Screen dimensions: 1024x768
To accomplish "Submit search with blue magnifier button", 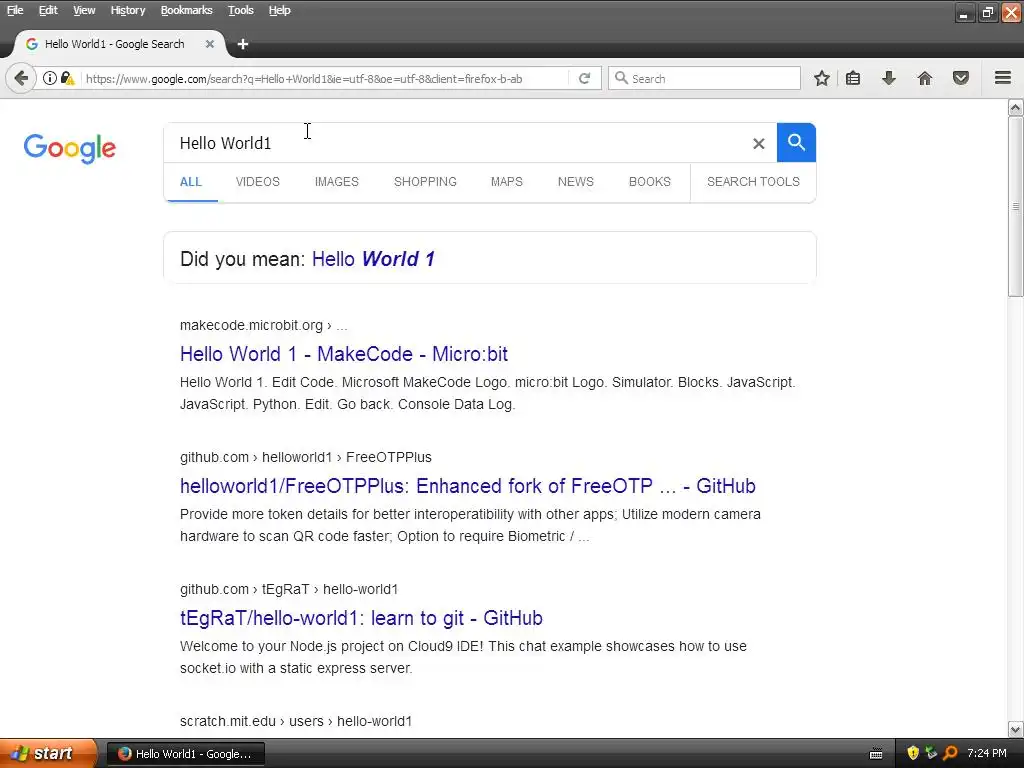I will pyautogui.click(x=796, y=142).
